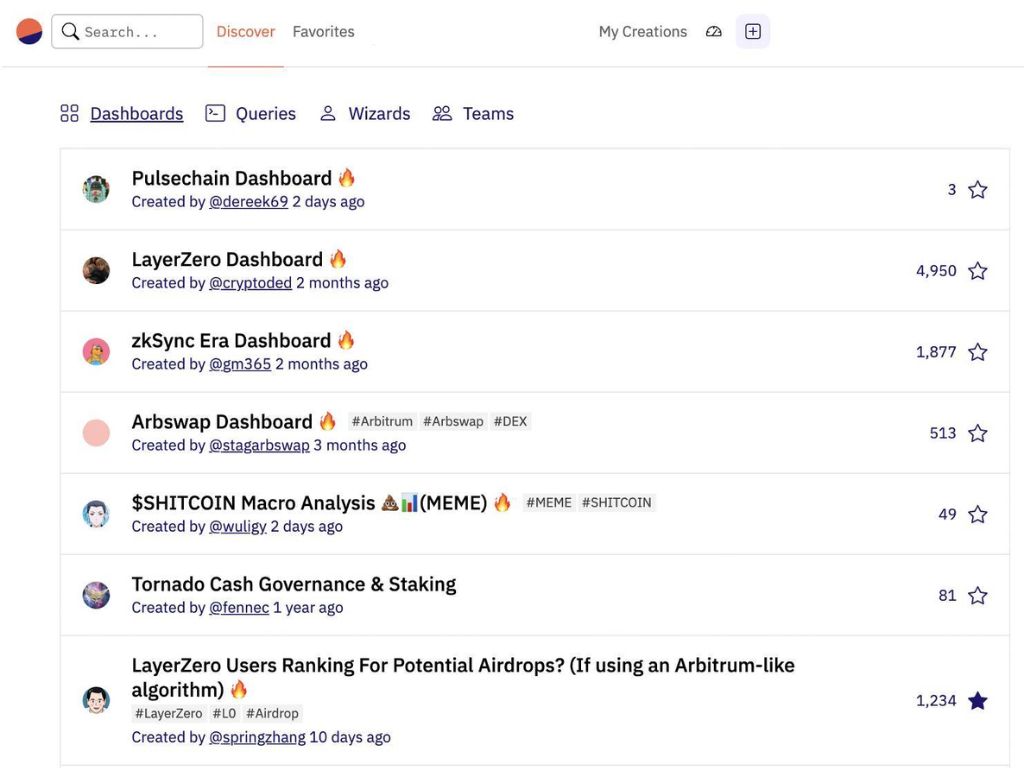
Task: Visit the @gm365 profile link
Action: click(240, 364)
